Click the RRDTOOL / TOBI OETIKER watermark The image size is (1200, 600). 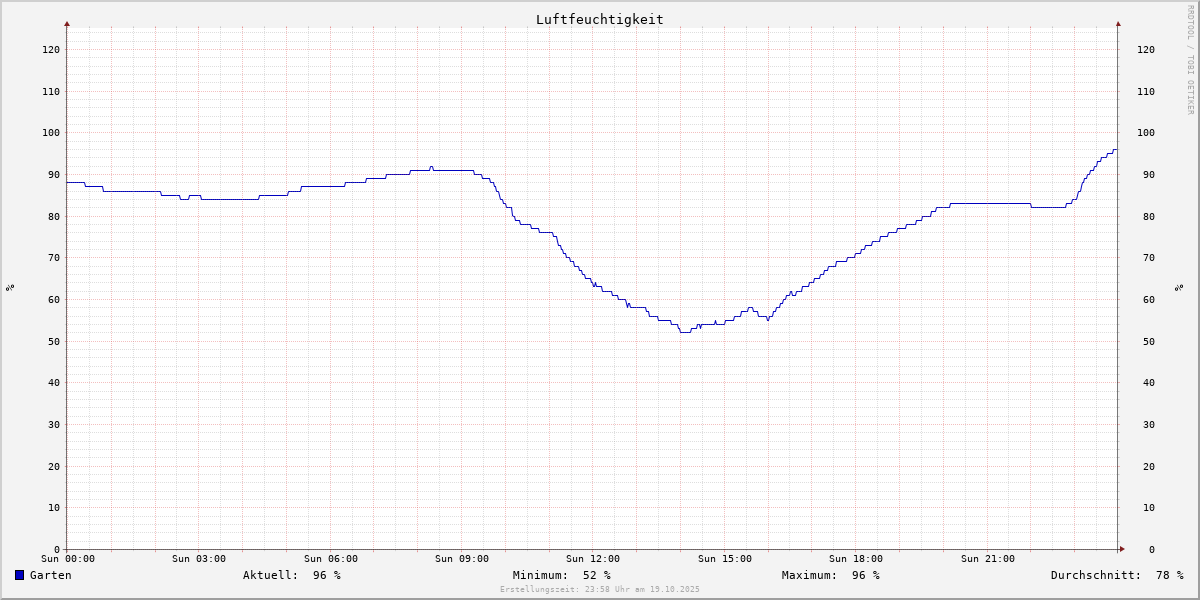point(1190,60)
